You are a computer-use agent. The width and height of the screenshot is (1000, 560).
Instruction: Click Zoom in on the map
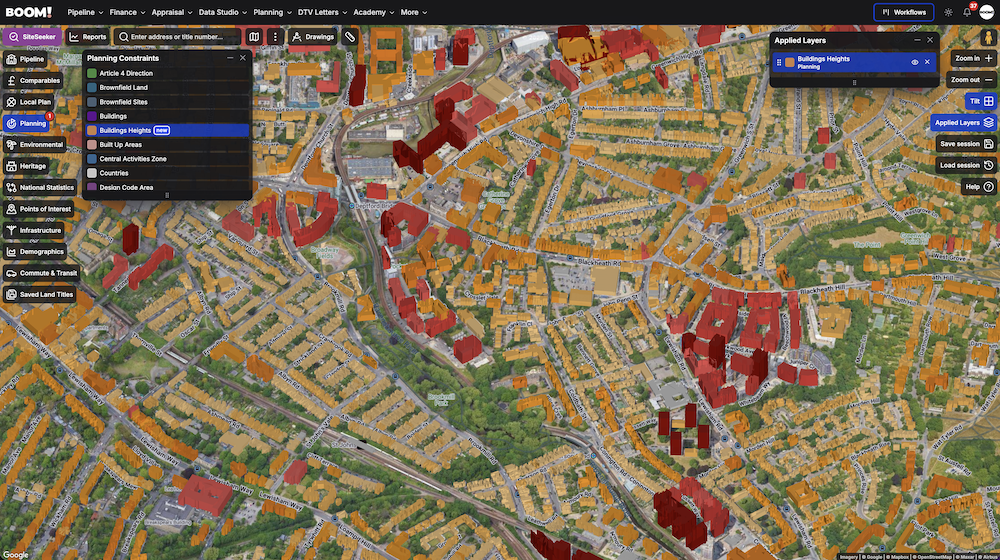[x=973, y=59]
